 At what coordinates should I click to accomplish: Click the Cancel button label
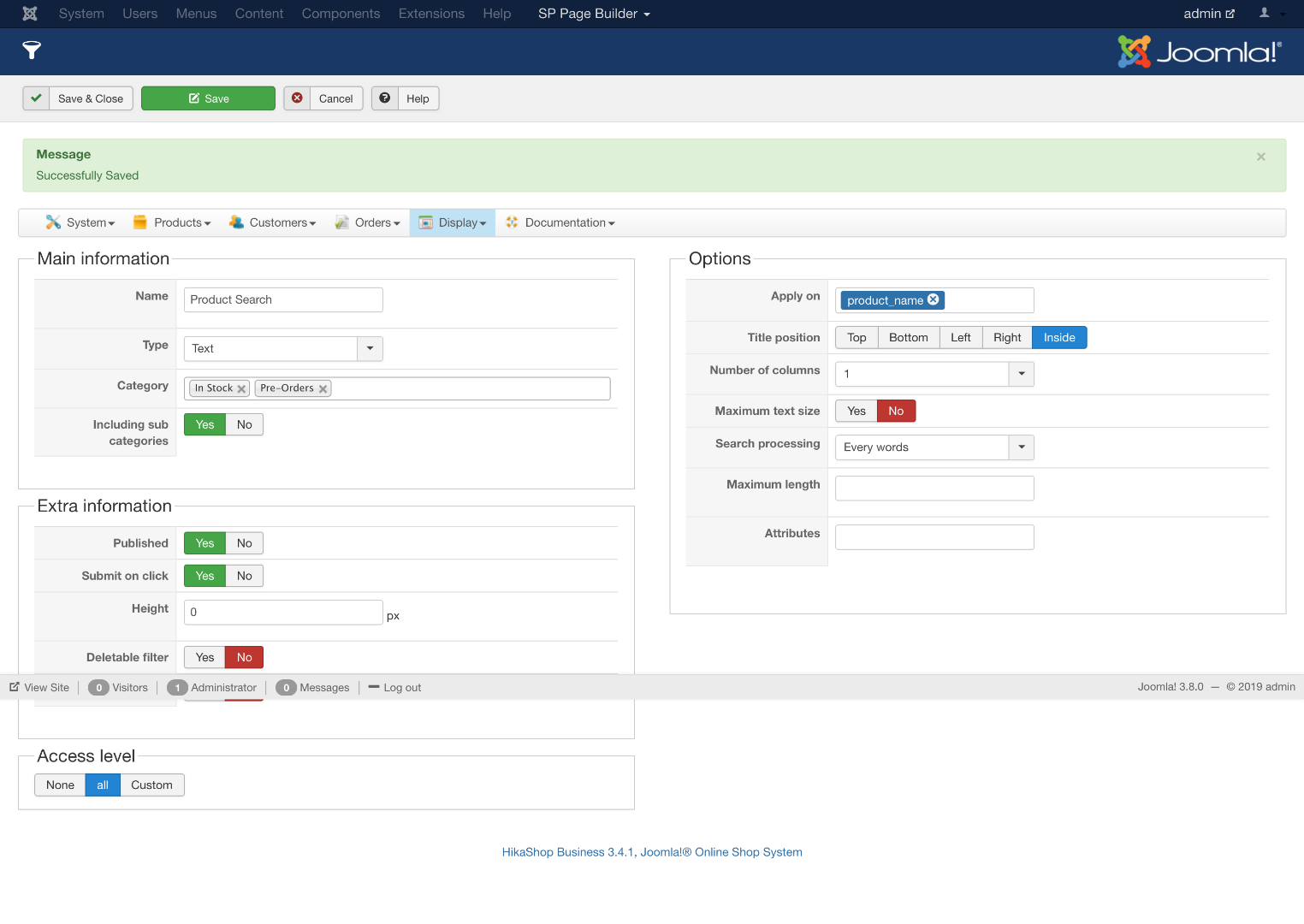point(336,98)
